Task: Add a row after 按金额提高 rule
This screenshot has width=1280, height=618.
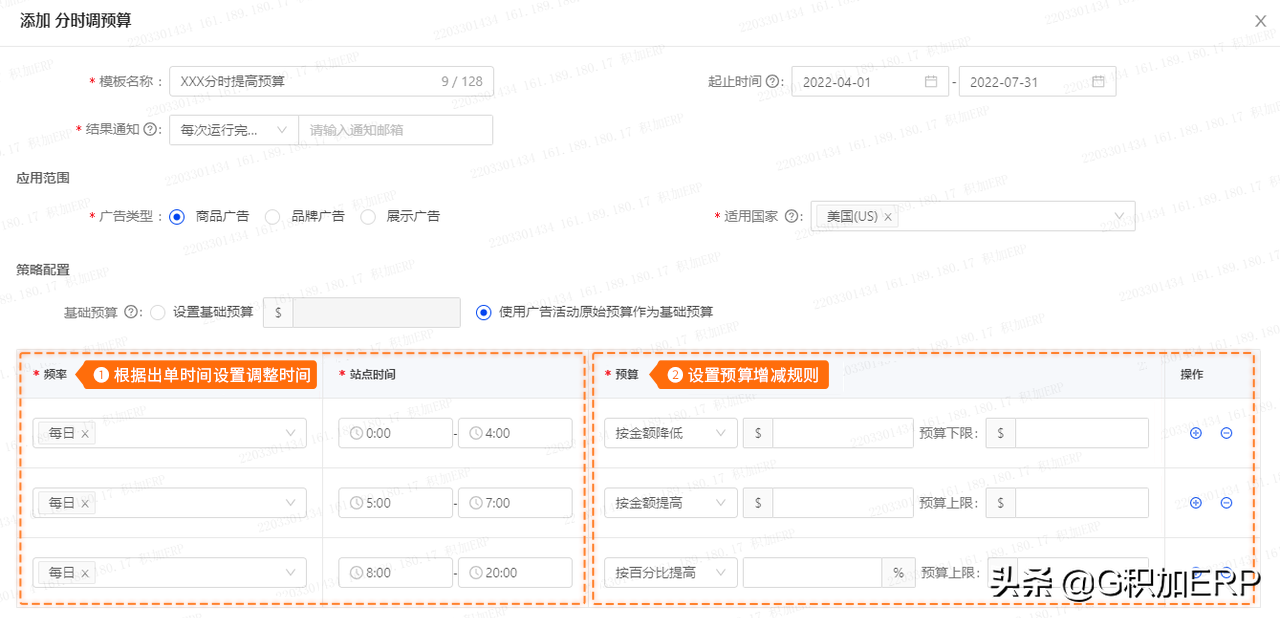Action: point(1195,503)
